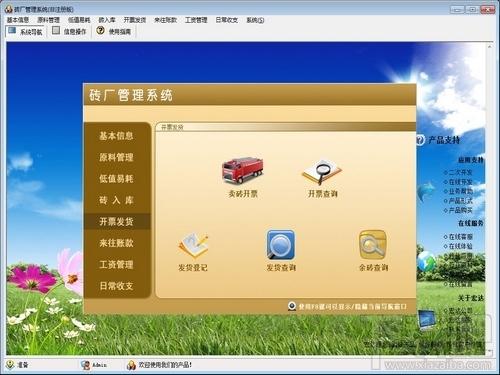Select 砖入库 in the navigation sidebar
500x375 pixels.
tap(116, 200)
